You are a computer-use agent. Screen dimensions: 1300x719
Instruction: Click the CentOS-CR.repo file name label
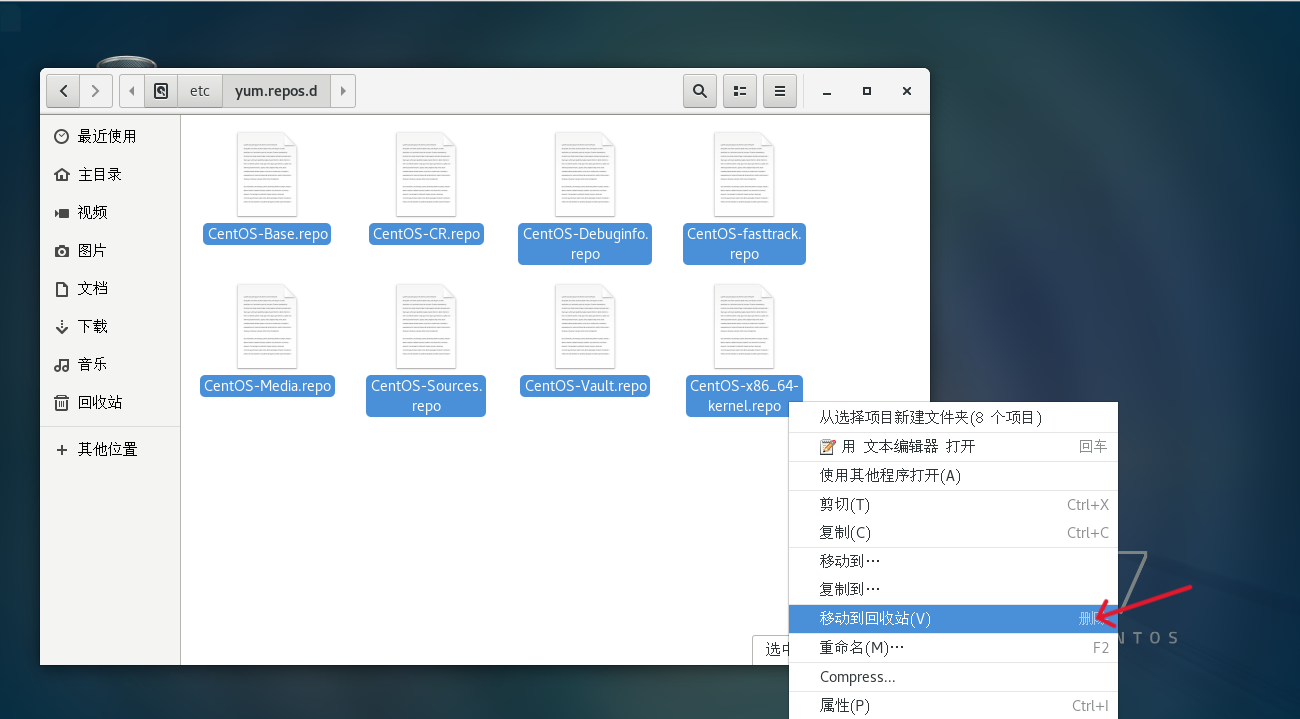[x=426, y=234]
